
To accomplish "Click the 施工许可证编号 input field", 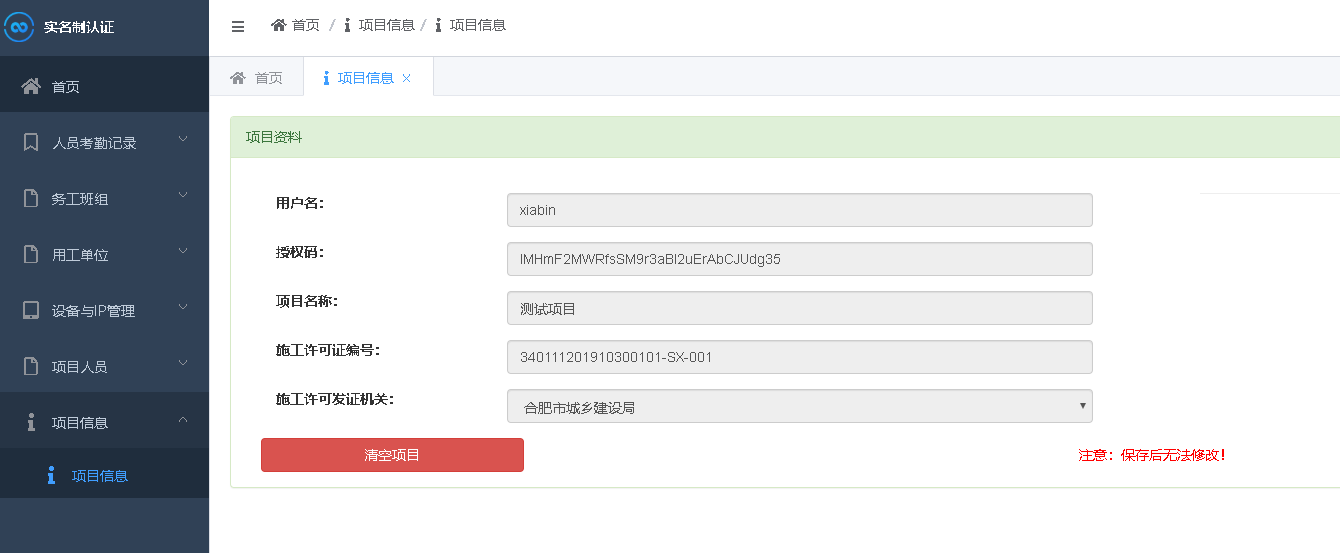I will point(799,357).
